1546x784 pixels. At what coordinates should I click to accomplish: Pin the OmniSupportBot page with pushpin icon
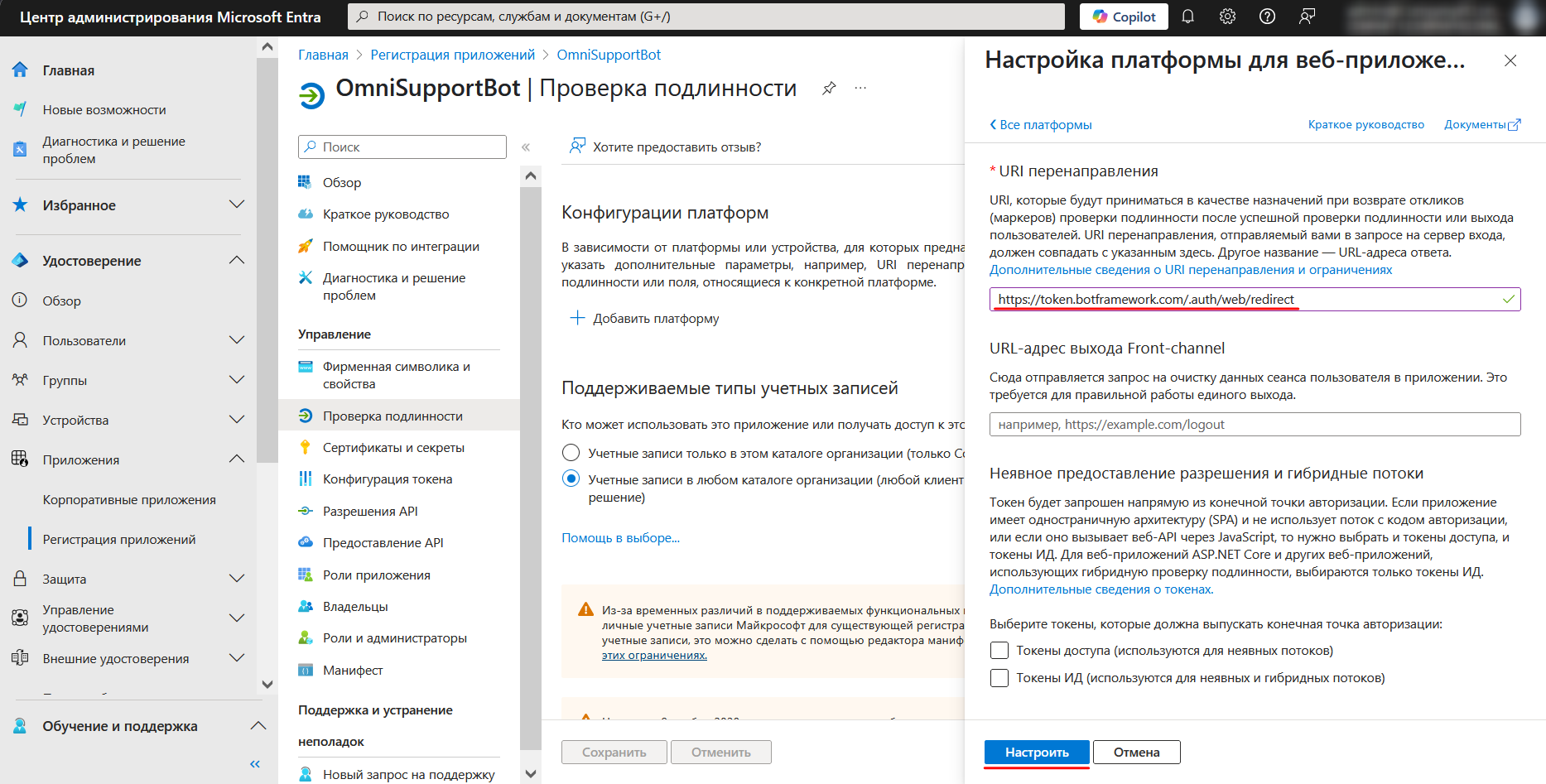[829, 88]
